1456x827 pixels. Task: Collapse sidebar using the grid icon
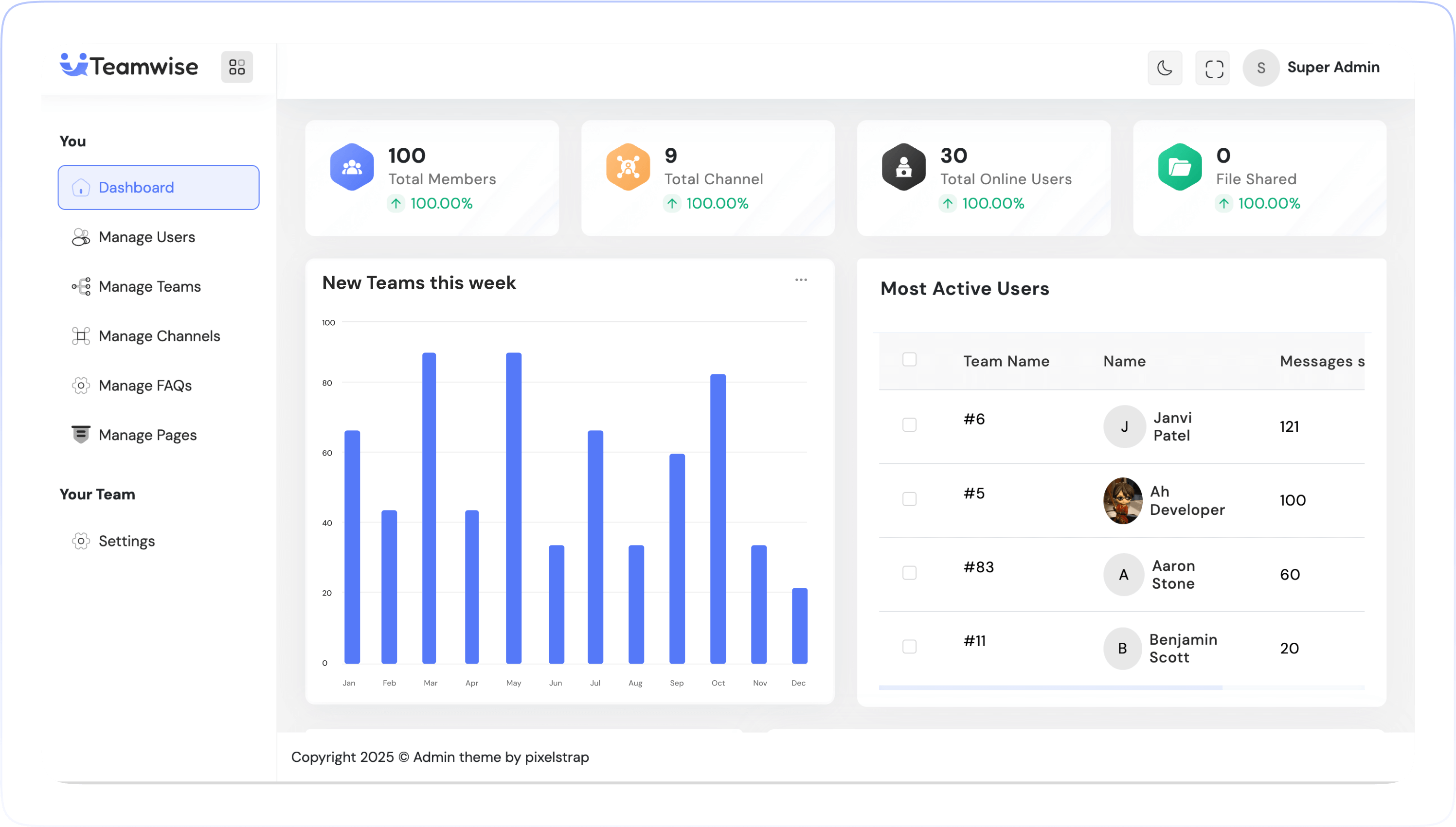[237, 67]
